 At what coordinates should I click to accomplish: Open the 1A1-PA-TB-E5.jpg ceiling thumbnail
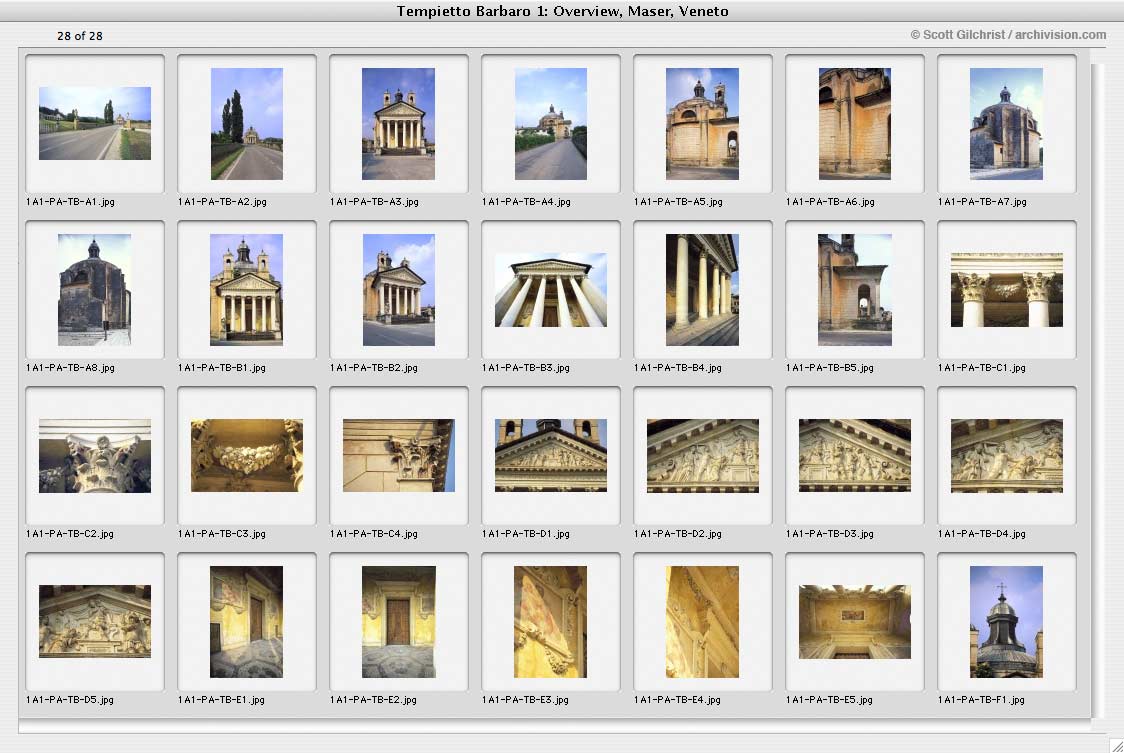854,622
